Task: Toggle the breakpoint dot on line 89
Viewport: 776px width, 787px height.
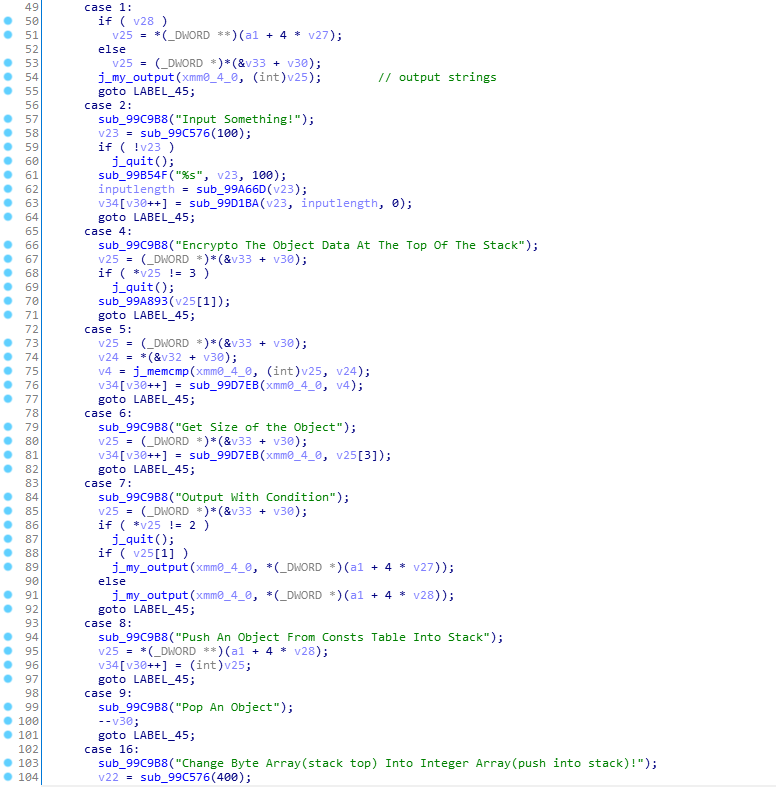Action: (x=8, y=567)
